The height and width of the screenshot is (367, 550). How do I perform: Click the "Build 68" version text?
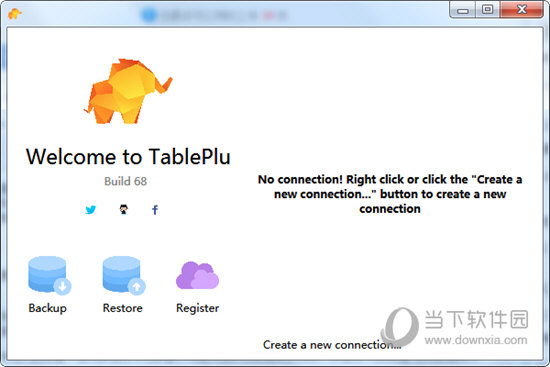pyautogui.click(x=126, y=181)
